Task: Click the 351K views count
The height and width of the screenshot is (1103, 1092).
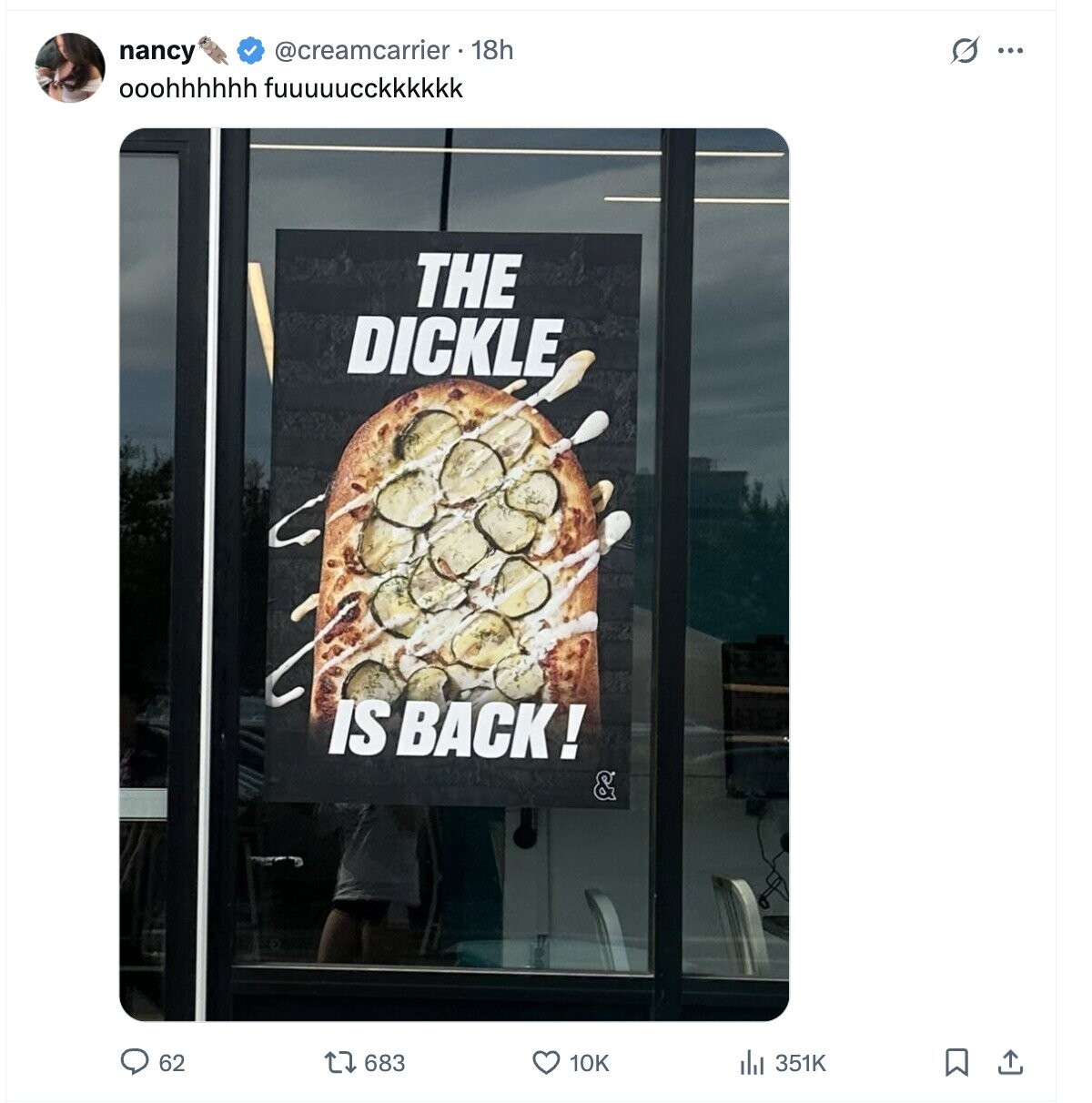Action: 801,1063
